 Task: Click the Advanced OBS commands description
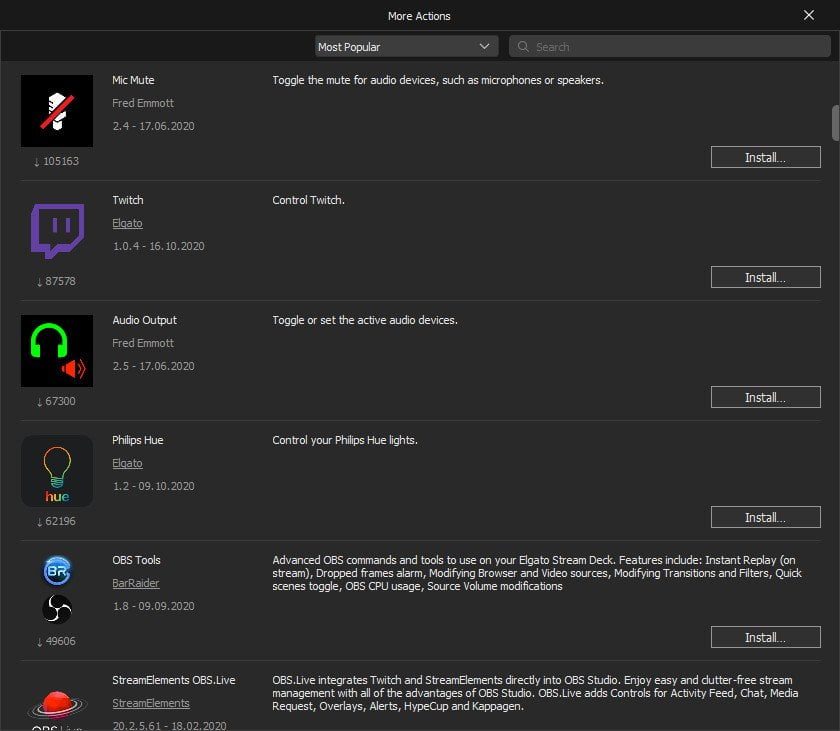[x=537, y=573]
